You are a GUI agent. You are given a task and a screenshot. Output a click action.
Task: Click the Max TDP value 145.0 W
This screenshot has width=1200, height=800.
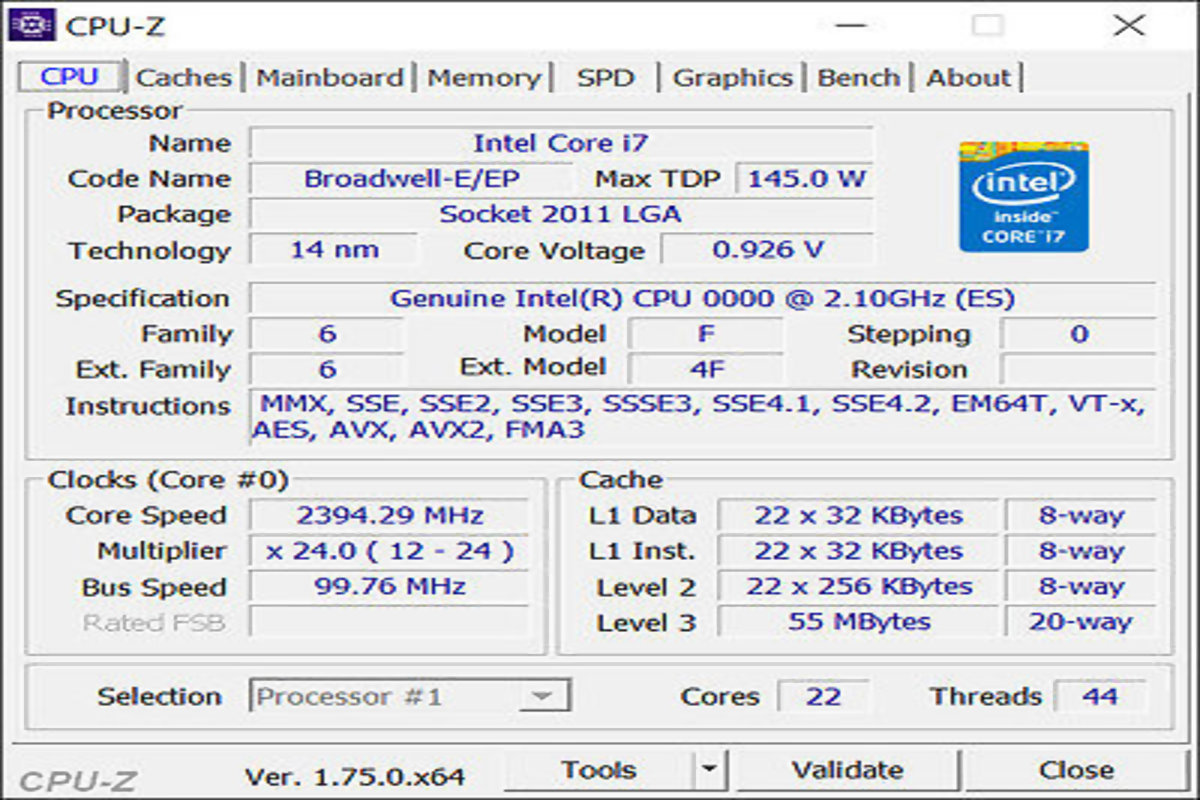pyautogui.click(x=805, y=179)
